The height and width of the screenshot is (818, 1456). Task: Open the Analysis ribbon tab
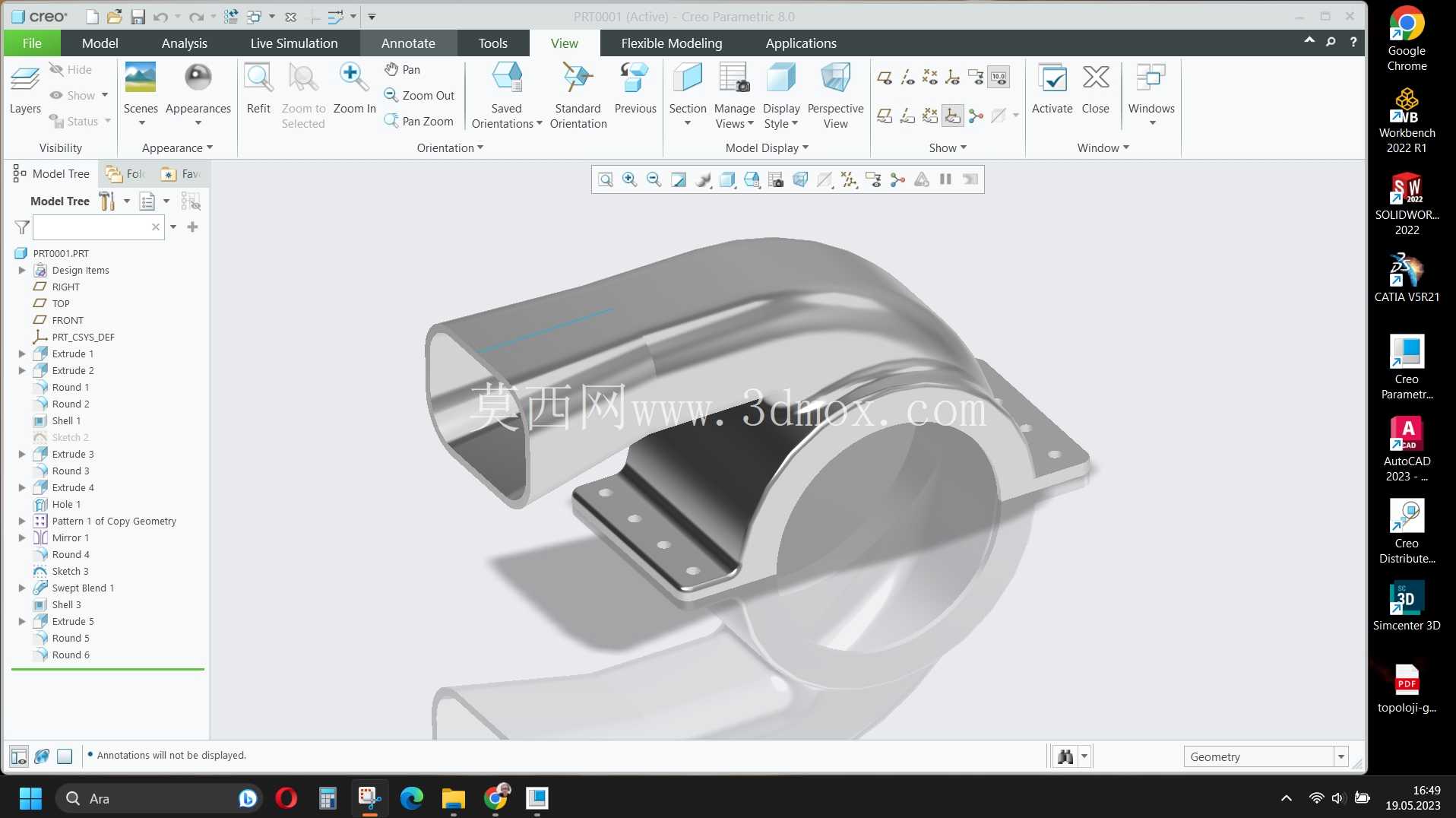coord(184,43)
